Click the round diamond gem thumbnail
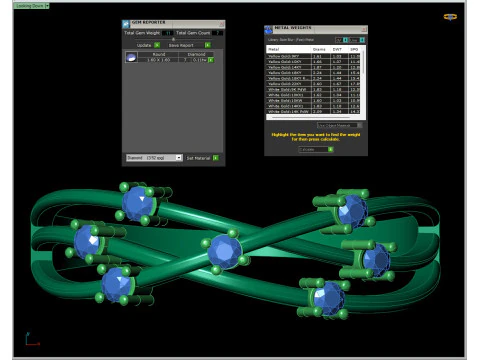Screen dimensions: 480x360 point(131,57)
